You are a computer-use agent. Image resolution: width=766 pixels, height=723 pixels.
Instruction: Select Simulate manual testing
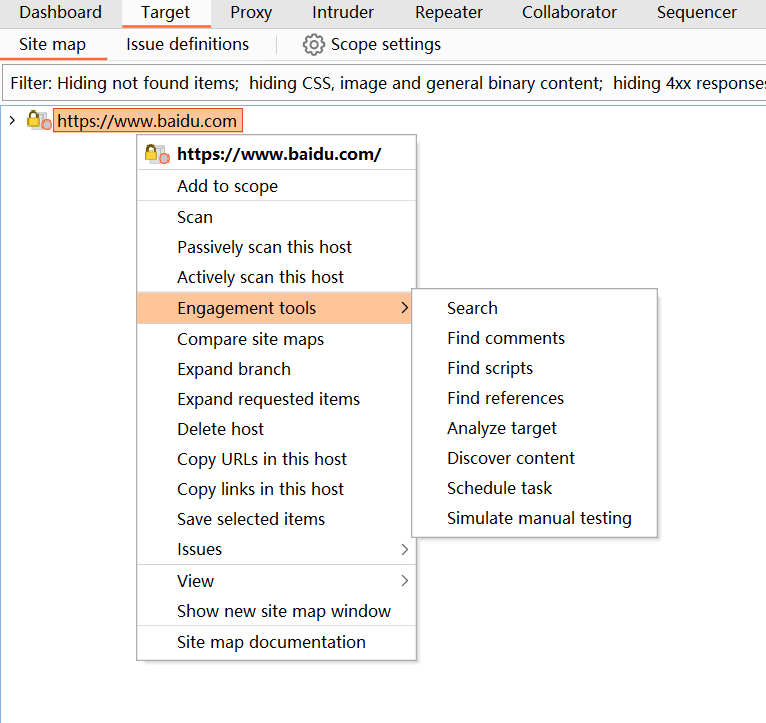point(539,518)
